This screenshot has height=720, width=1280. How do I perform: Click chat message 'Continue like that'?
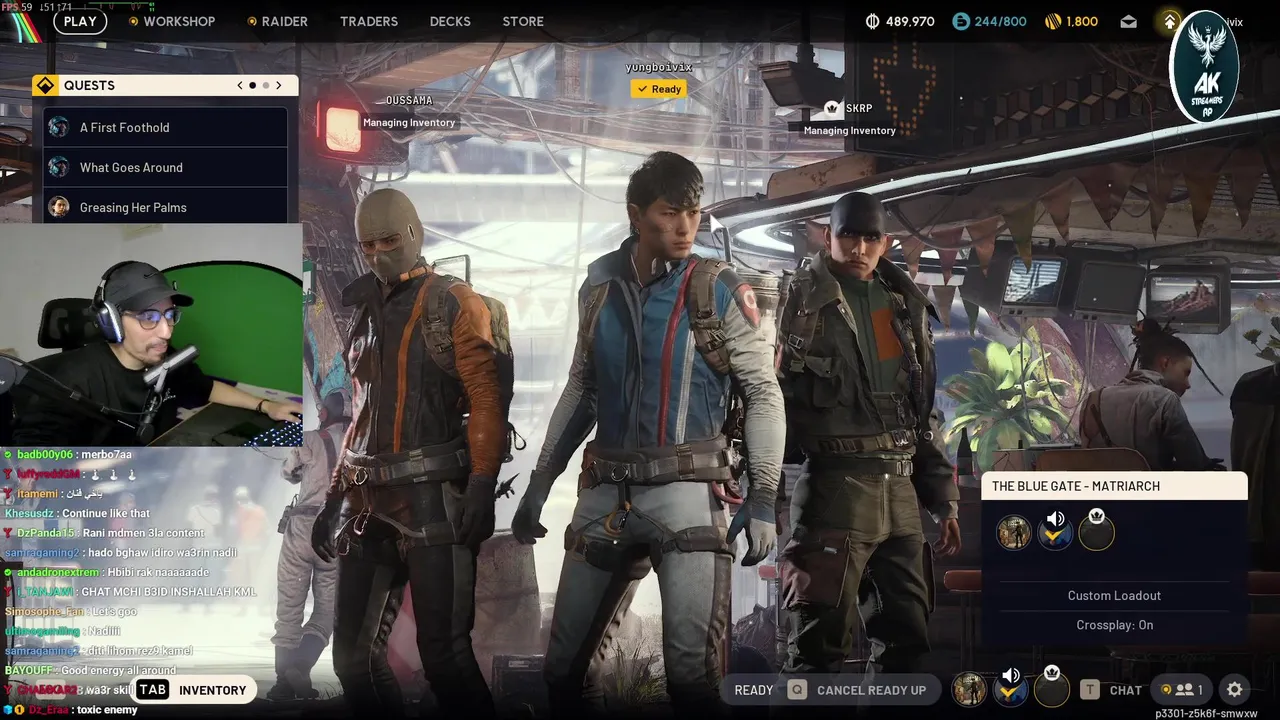(106, 513)
